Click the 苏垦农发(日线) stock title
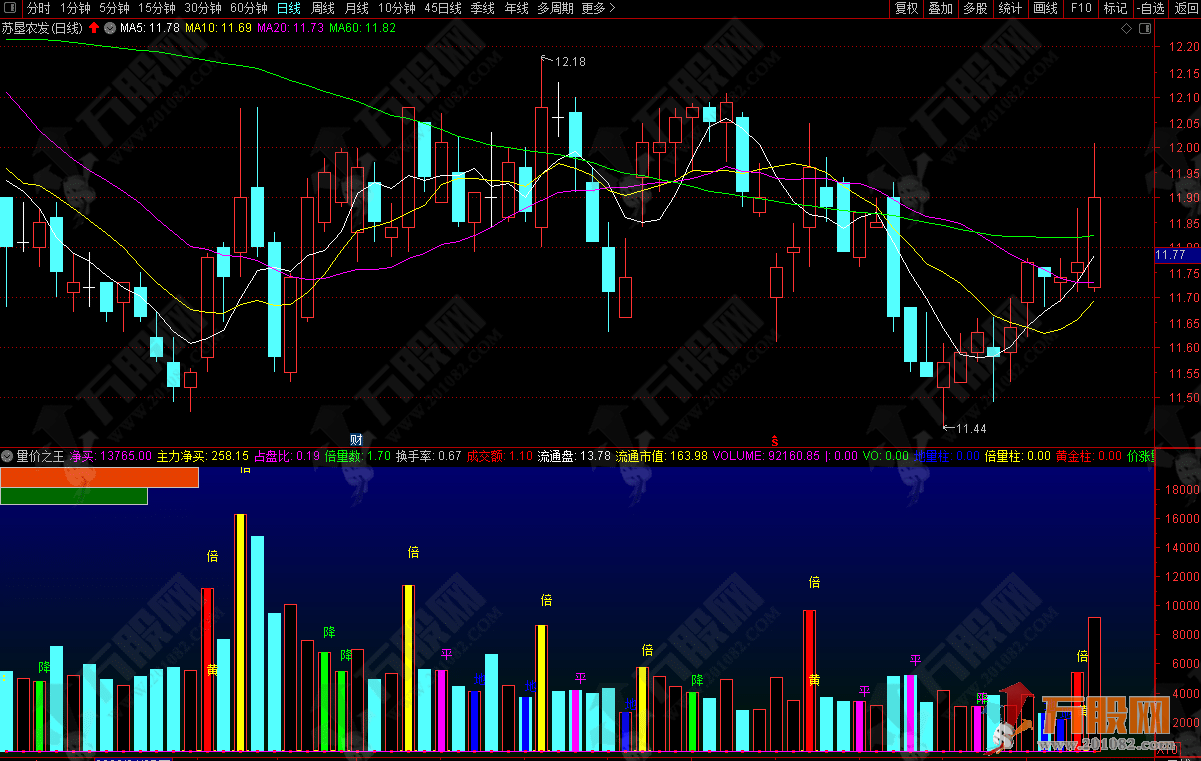Image resolution: width=1201 pixels, height=761 pixels. click(44, 28)
